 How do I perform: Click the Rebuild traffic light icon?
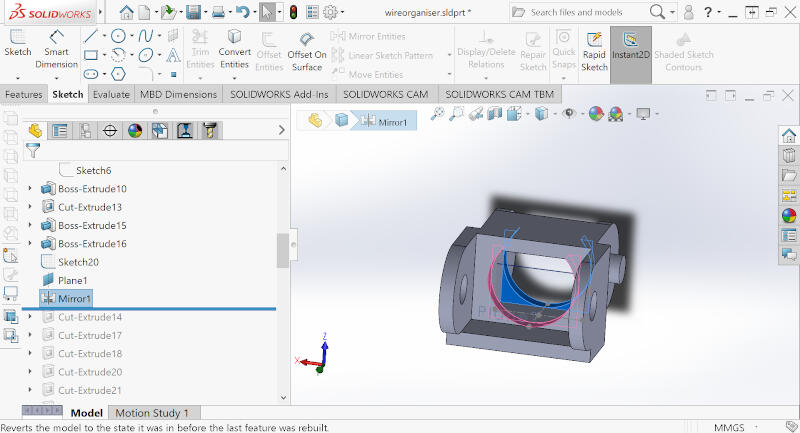(x=293, y=12)
